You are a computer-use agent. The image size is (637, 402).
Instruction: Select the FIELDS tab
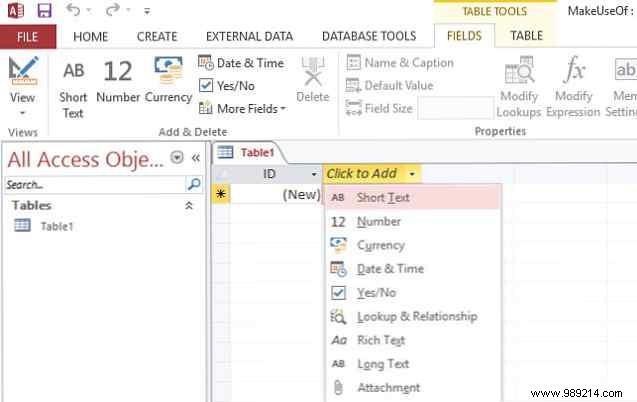pos(464,36)
